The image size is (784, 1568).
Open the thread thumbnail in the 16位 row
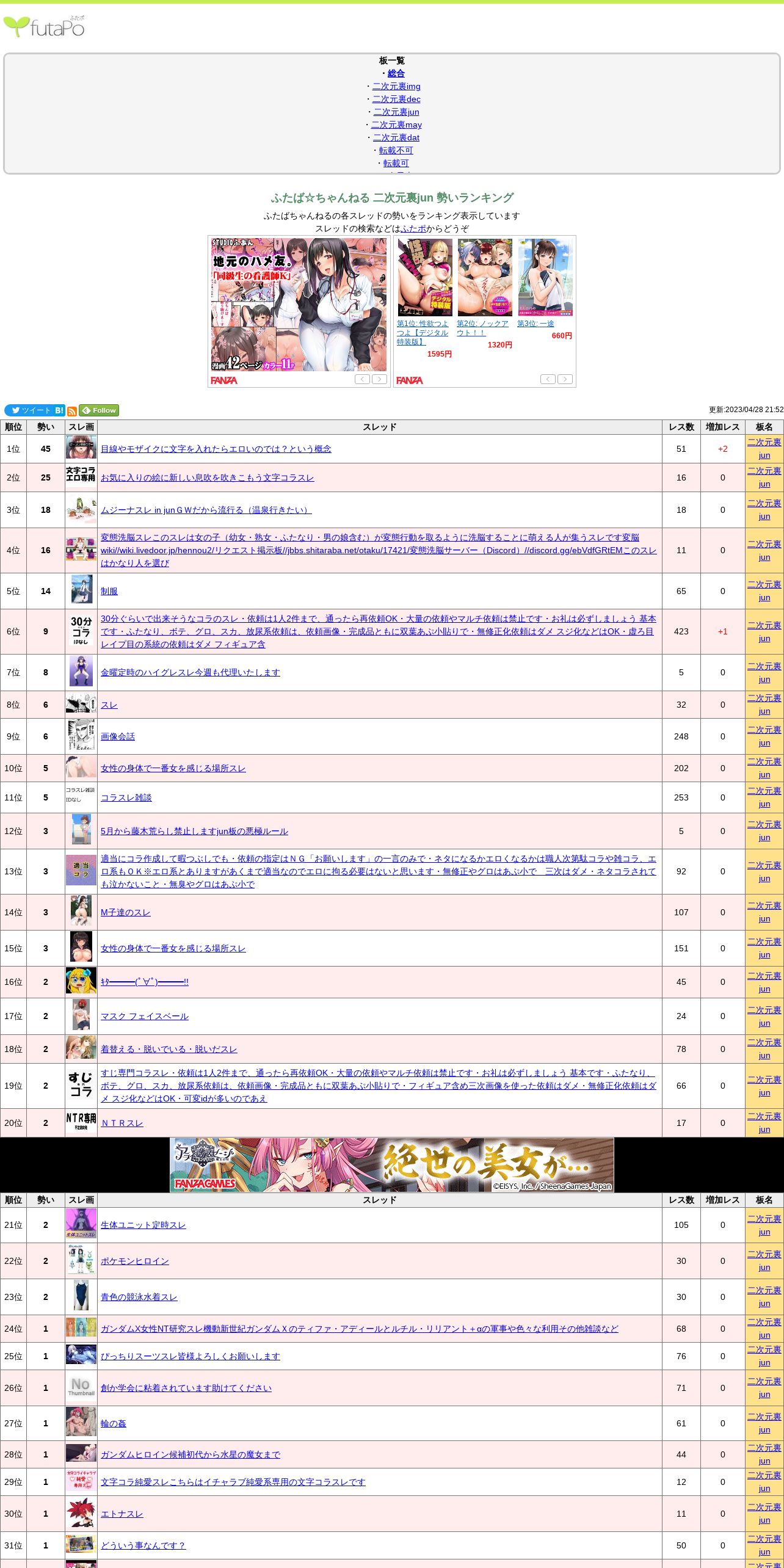[x=81, y=981]
